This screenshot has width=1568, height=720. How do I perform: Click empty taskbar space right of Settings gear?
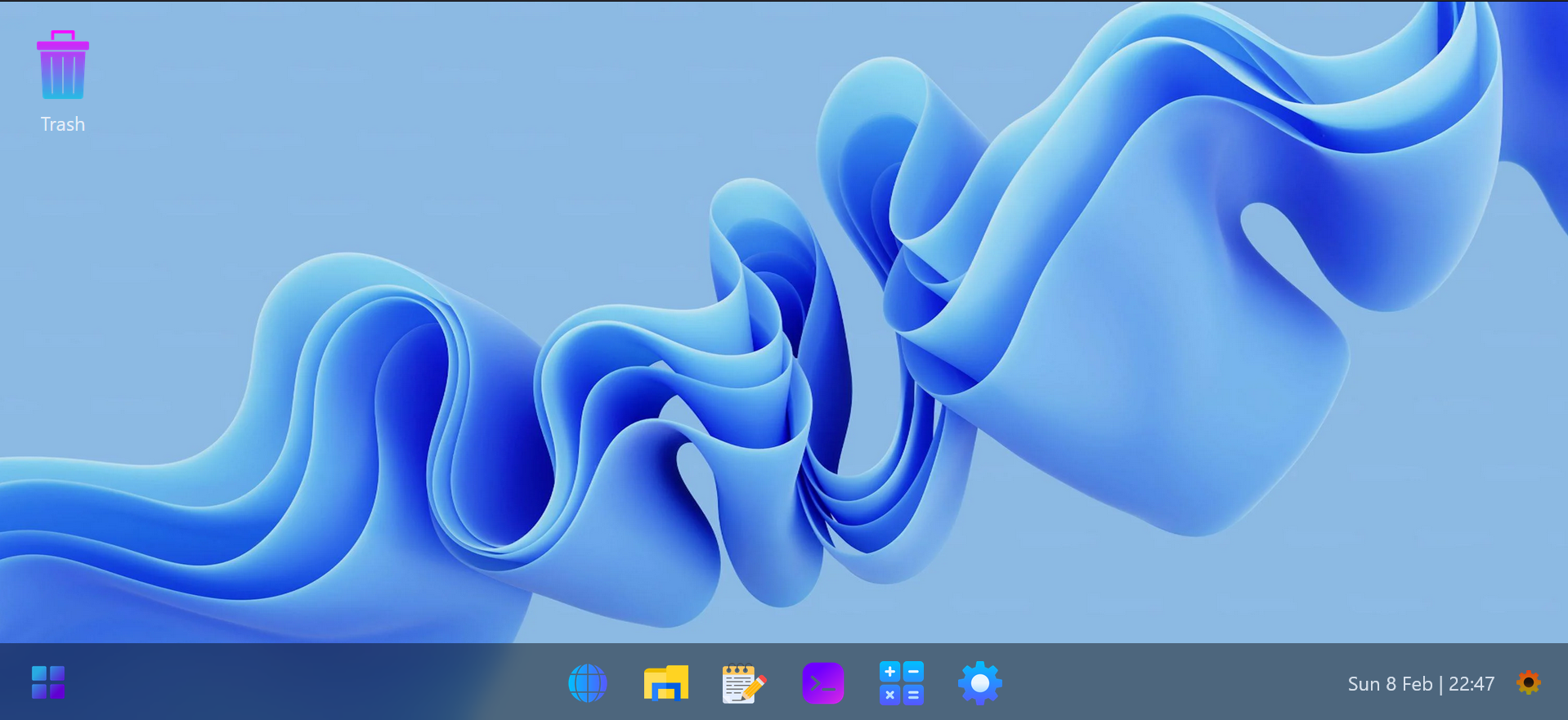pos(1161,683)
